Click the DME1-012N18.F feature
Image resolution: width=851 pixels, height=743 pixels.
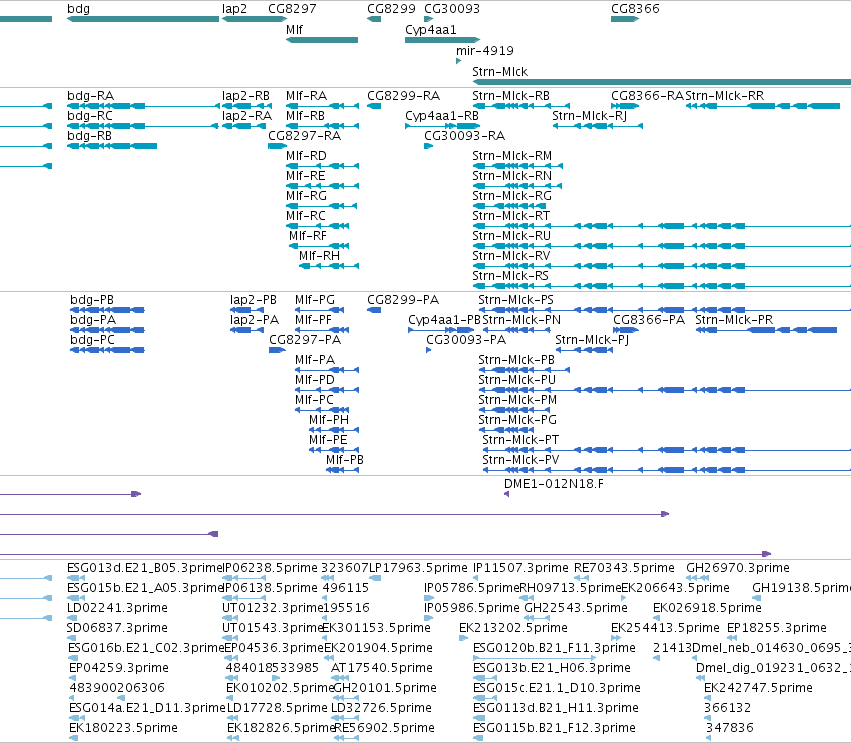coord(554,484)
